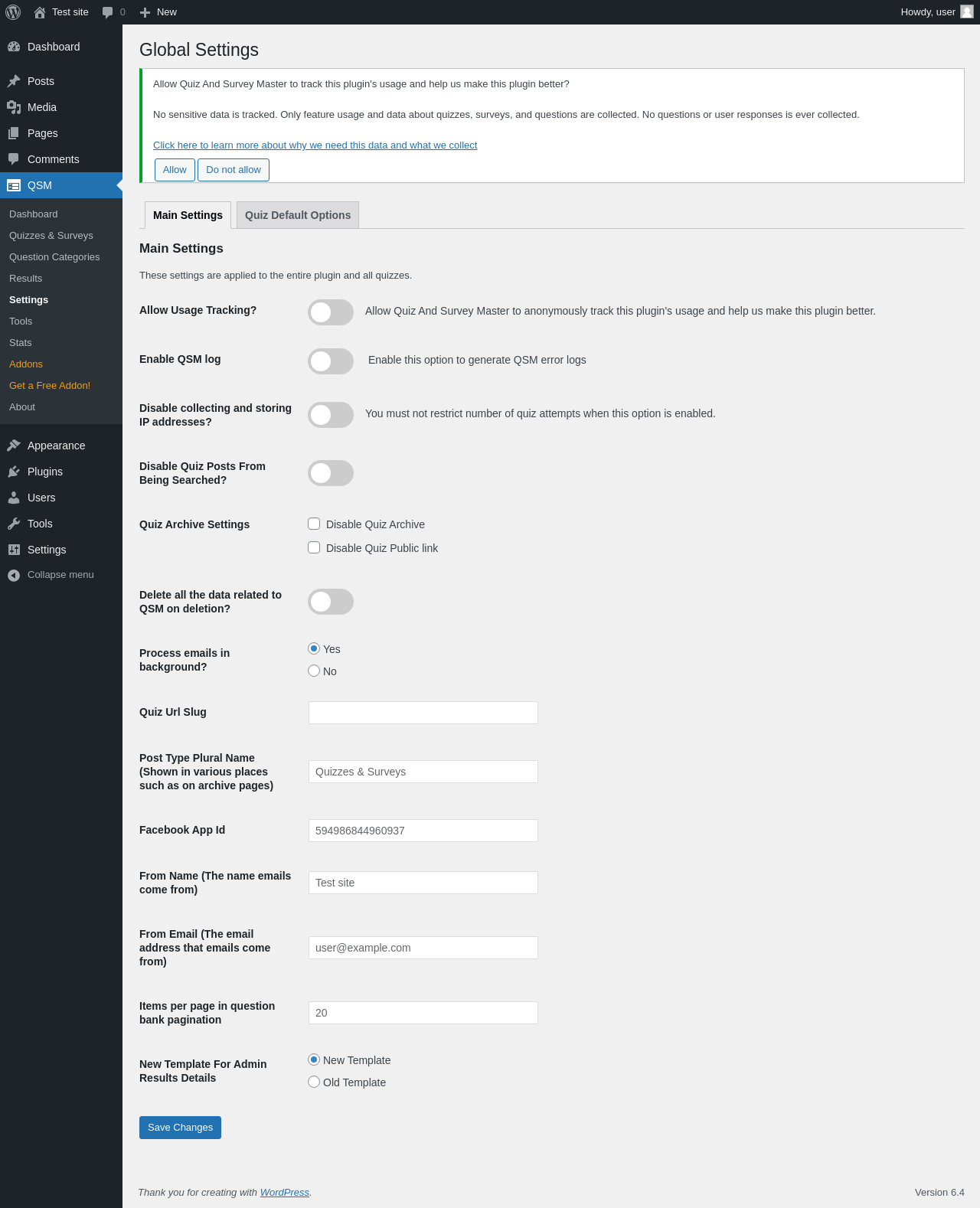980x1208 pixels.
Task: Click the Media icon in sidebar
Action: coord(14,107)
